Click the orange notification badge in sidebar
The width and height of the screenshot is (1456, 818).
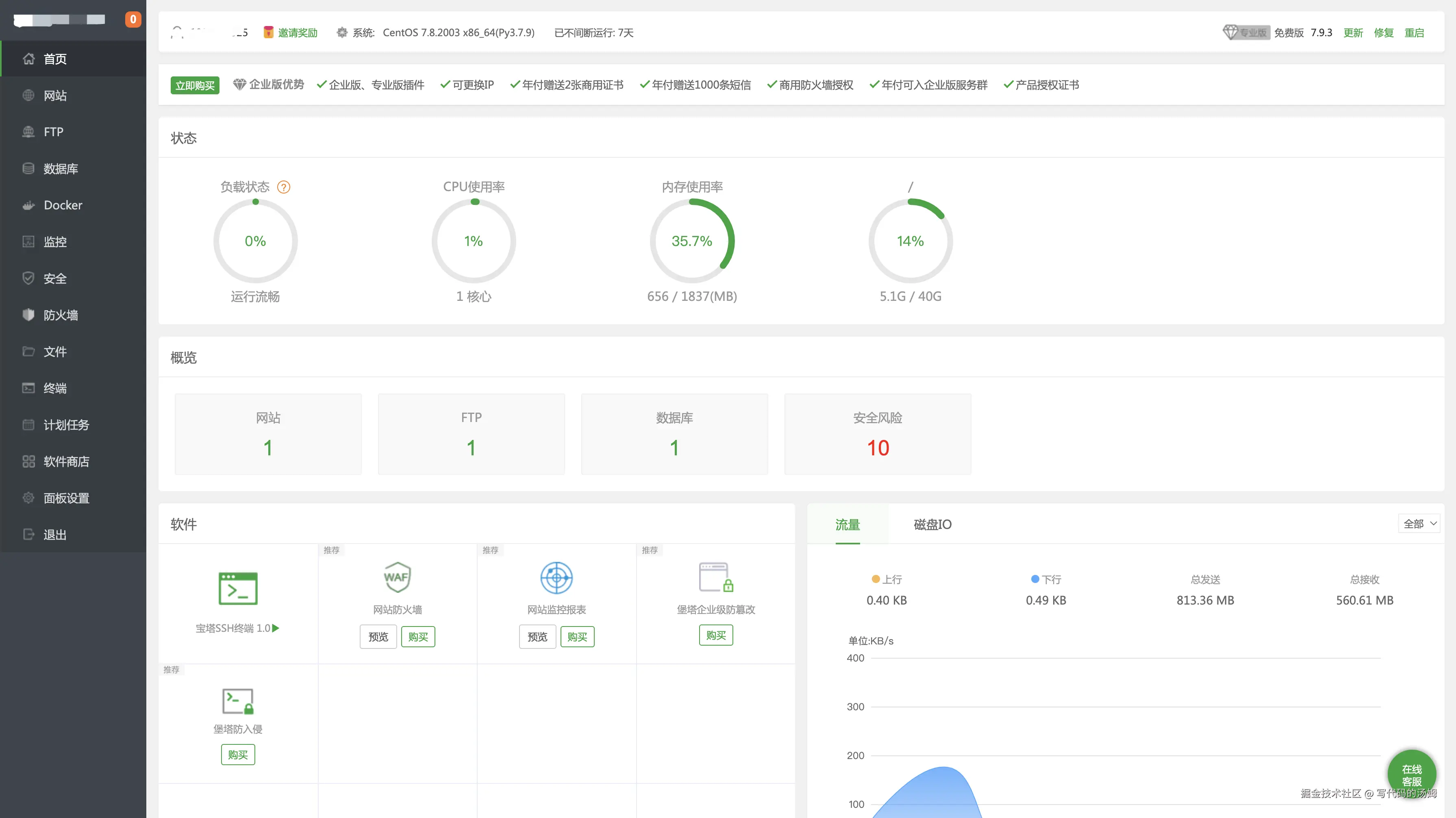click(x=133, y=19)
